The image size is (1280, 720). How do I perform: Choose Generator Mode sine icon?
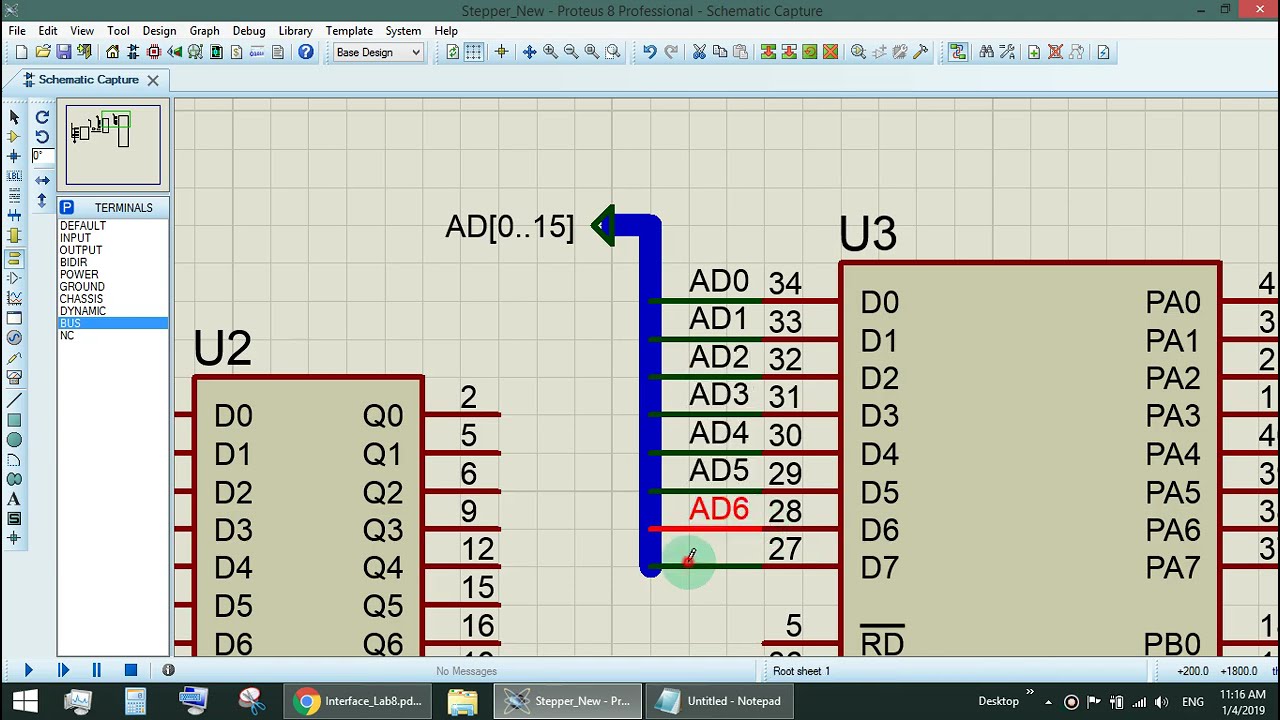click(x=14, y=339)
